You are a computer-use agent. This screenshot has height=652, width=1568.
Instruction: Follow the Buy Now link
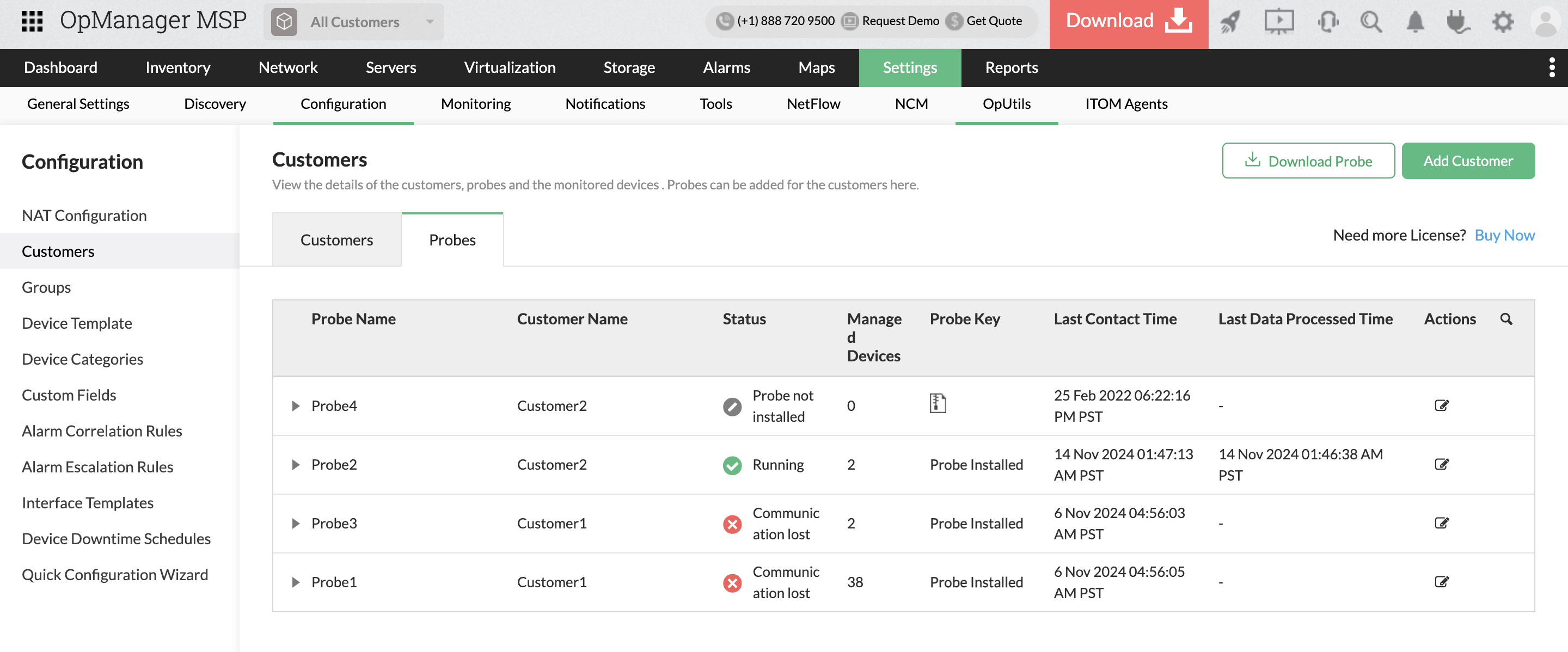pos(1504,235)
